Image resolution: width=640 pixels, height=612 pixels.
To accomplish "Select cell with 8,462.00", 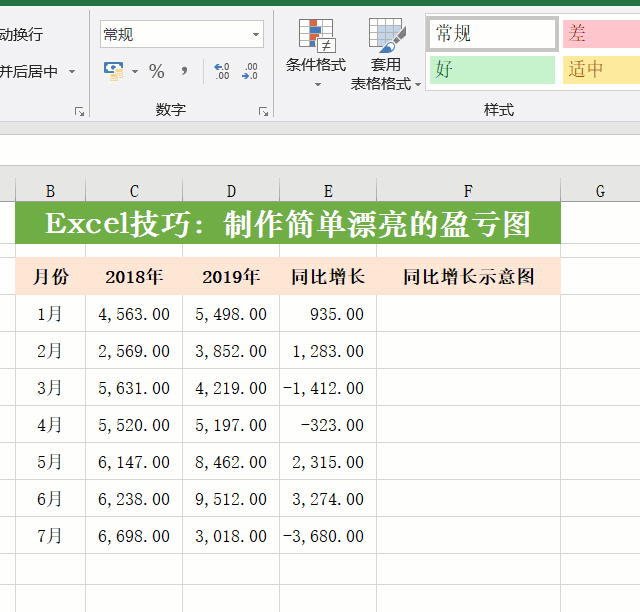I will pyautogui.click(x=231, y=461).
